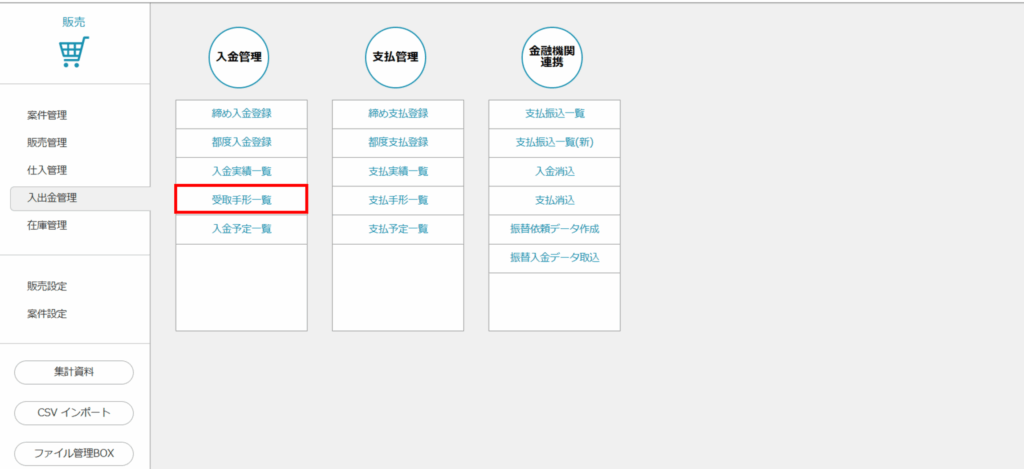Screen dimensions: 1024x469
Task: Click the 金融機関連携 circle icon
Action: 553,57
